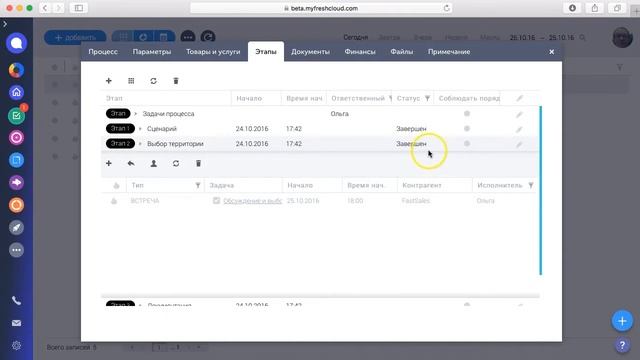Open the rocket sidebar icon
Viewport: 640px width, 360px height.
[x=16, y=227]
